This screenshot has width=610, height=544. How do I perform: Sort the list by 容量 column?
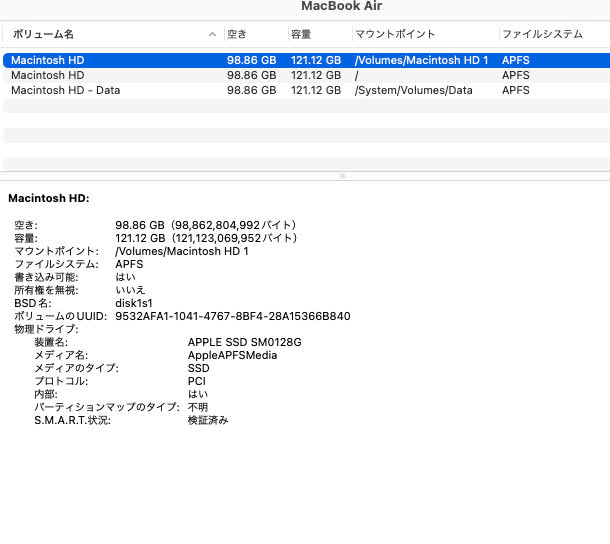301,34
